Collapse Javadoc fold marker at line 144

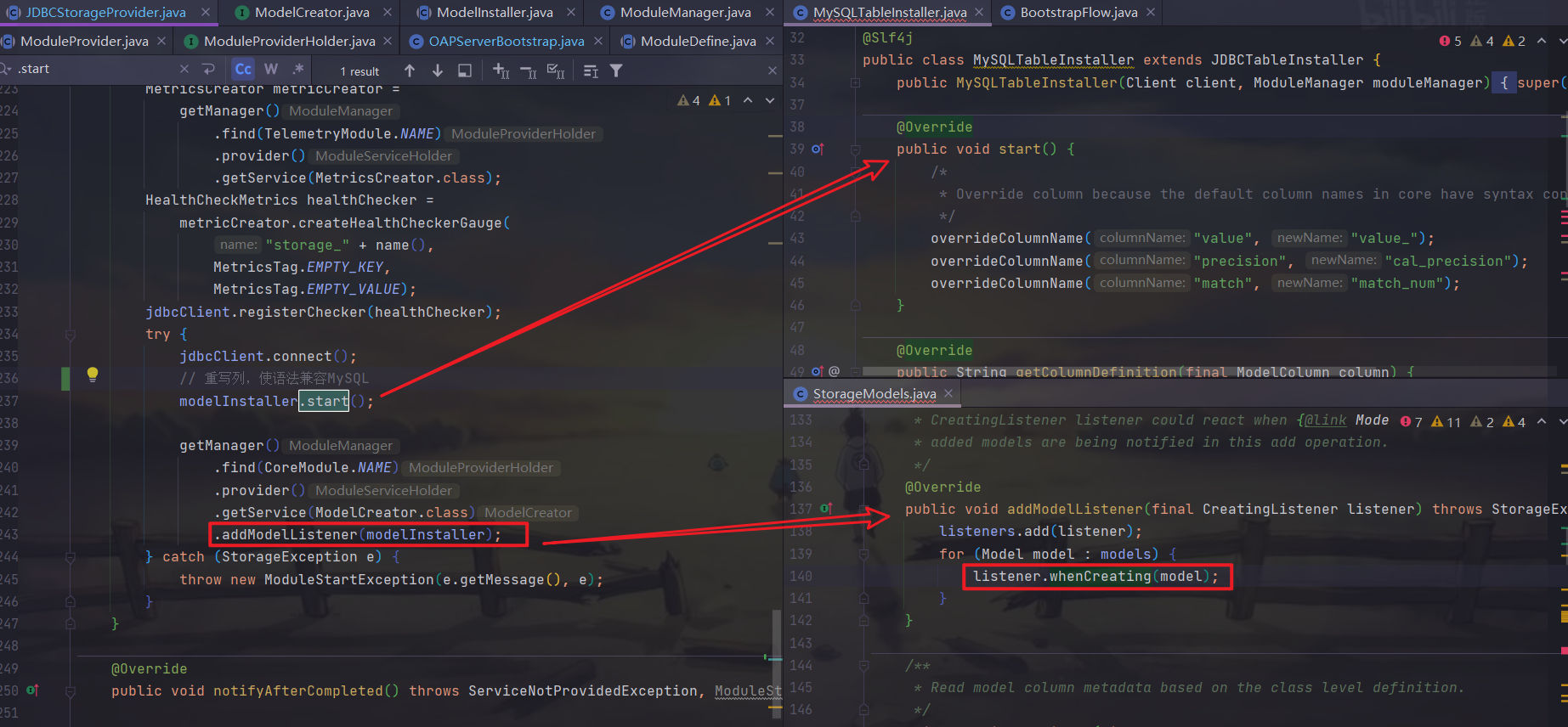(x=864, y=665)
